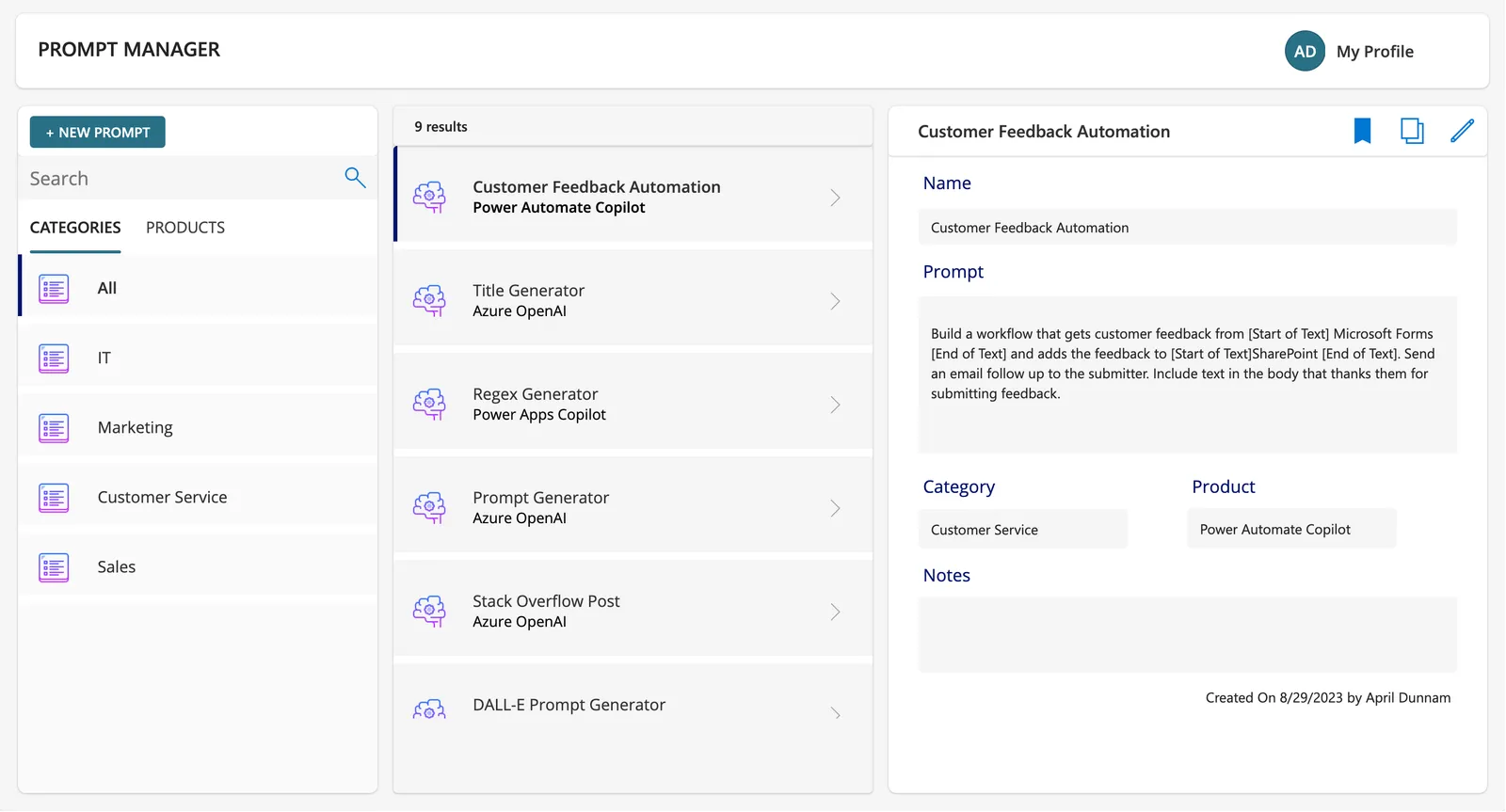Select the Customer Service category label
Screen dimensions: 1506x812
(x=163, y=497)
